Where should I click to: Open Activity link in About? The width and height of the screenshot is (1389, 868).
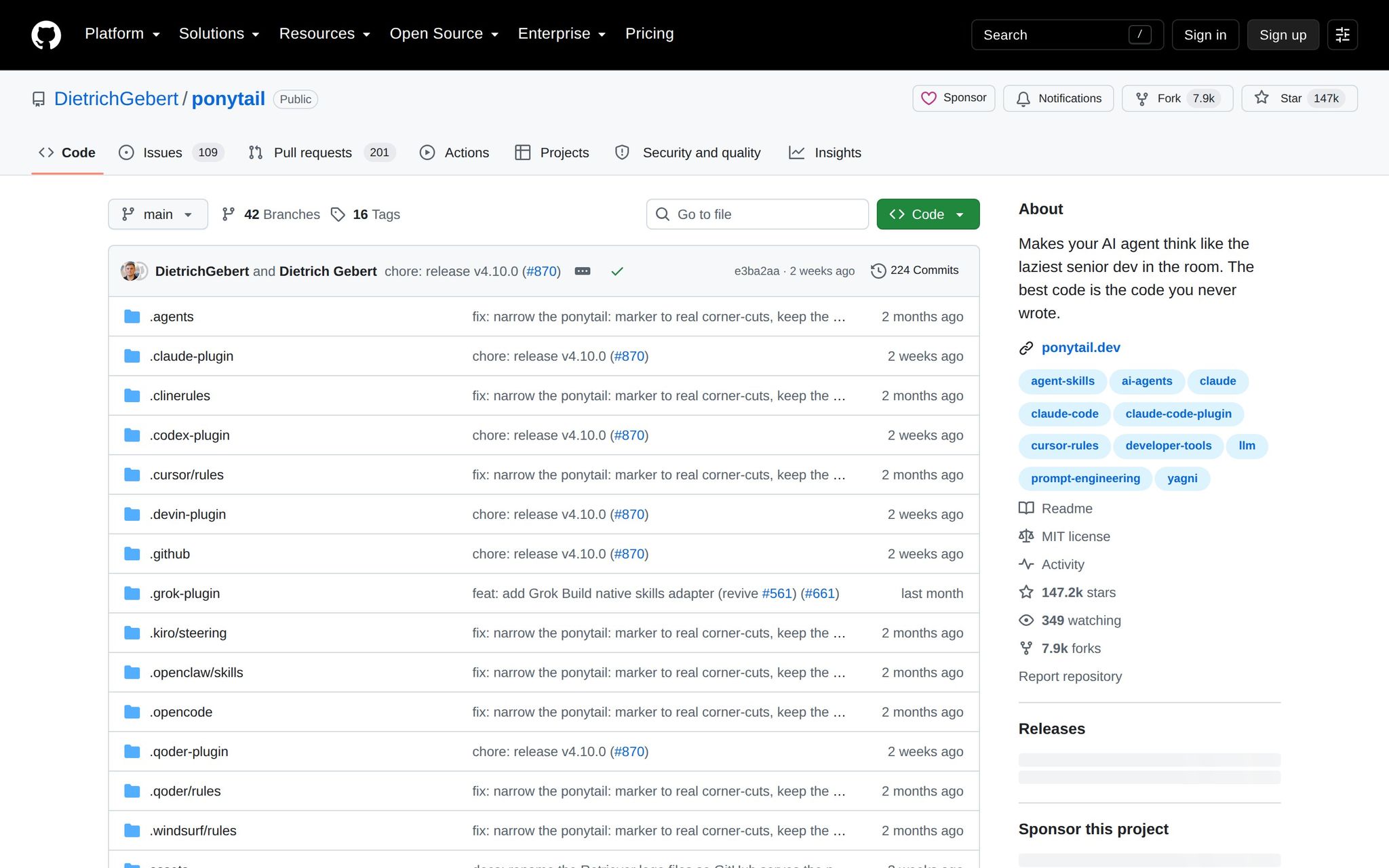coord(1052,564)
